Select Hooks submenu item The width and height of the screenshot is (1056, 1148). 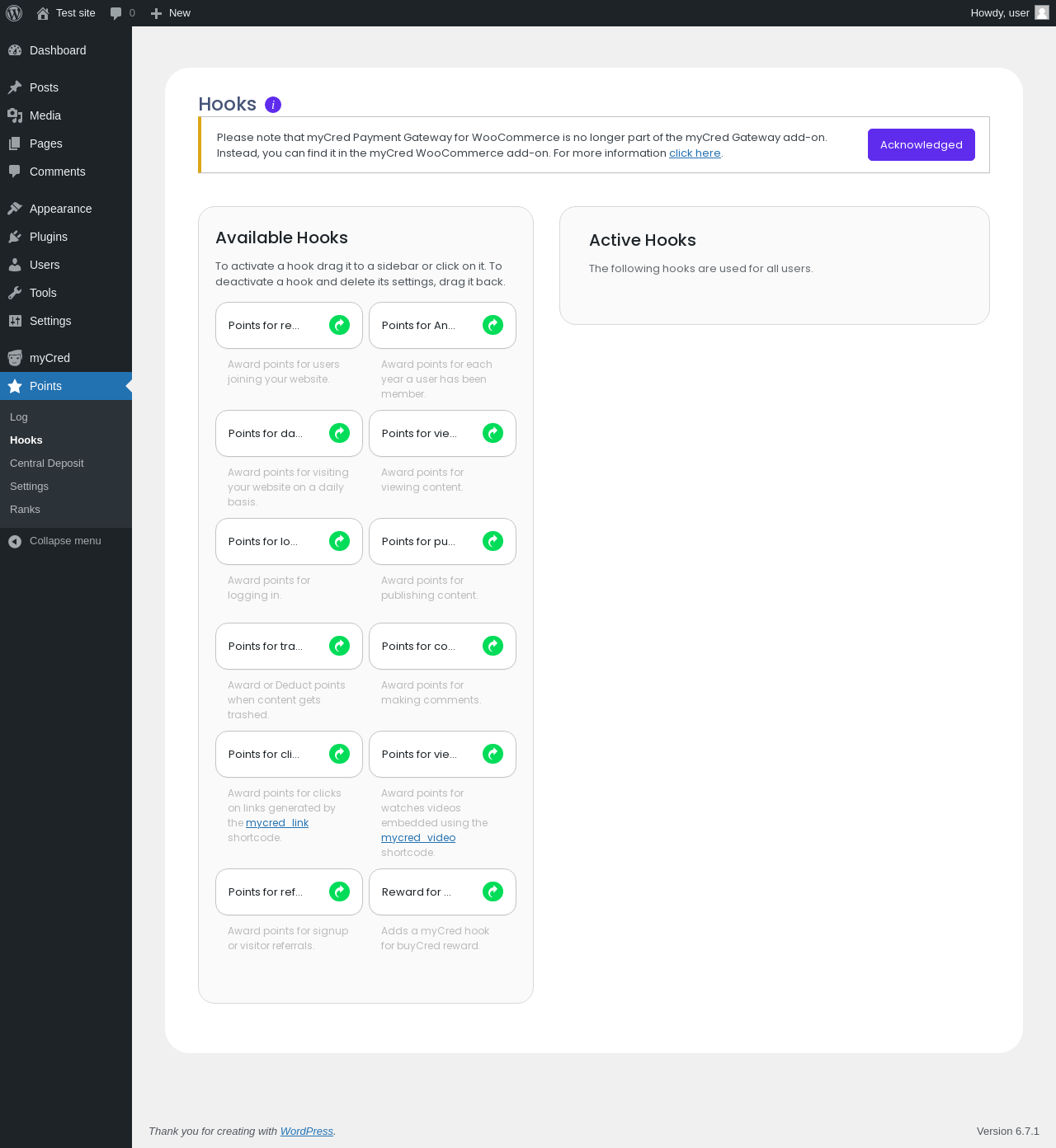coord(66,440)
